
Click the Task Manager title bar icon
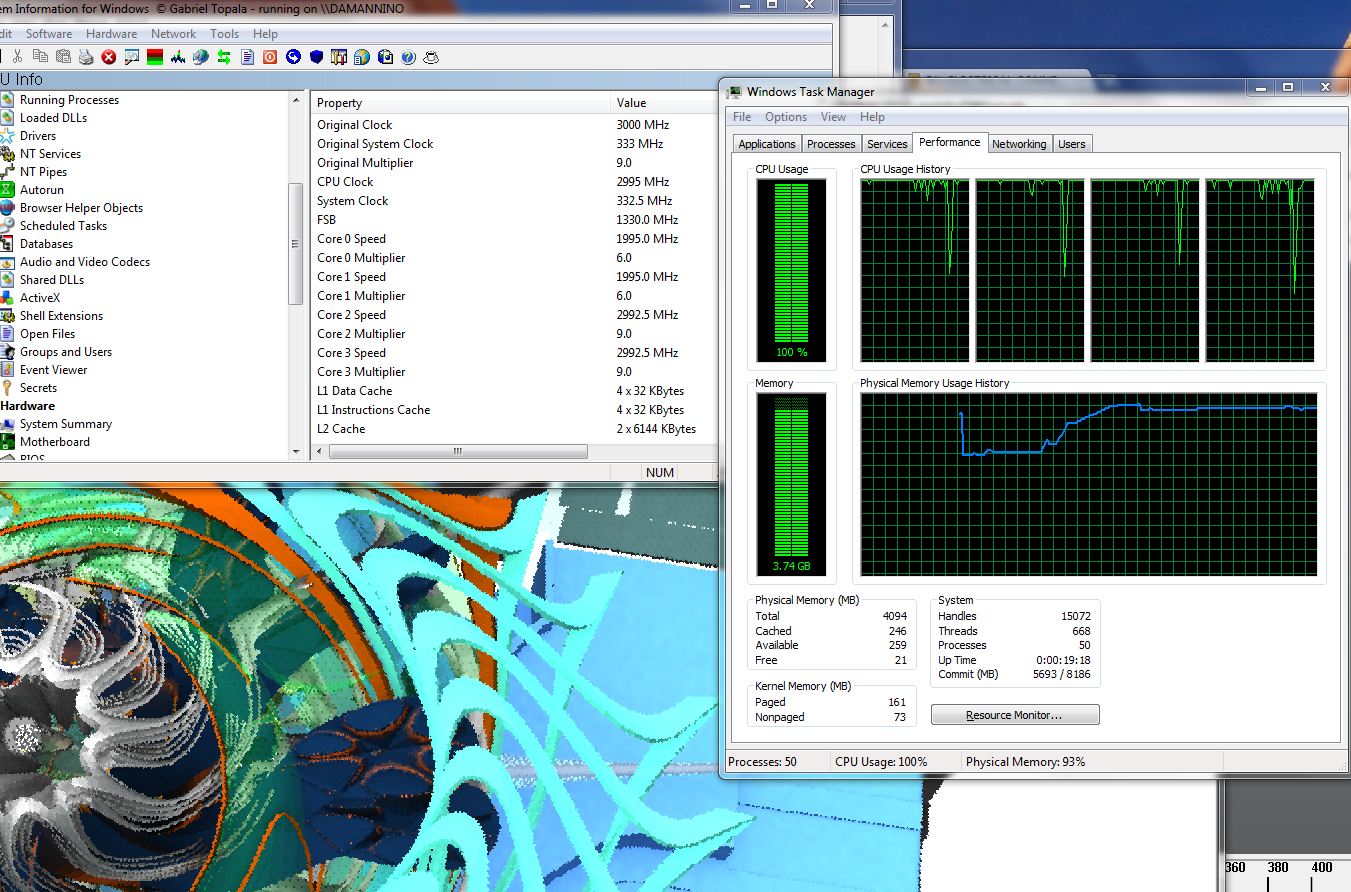coord(734,92)
